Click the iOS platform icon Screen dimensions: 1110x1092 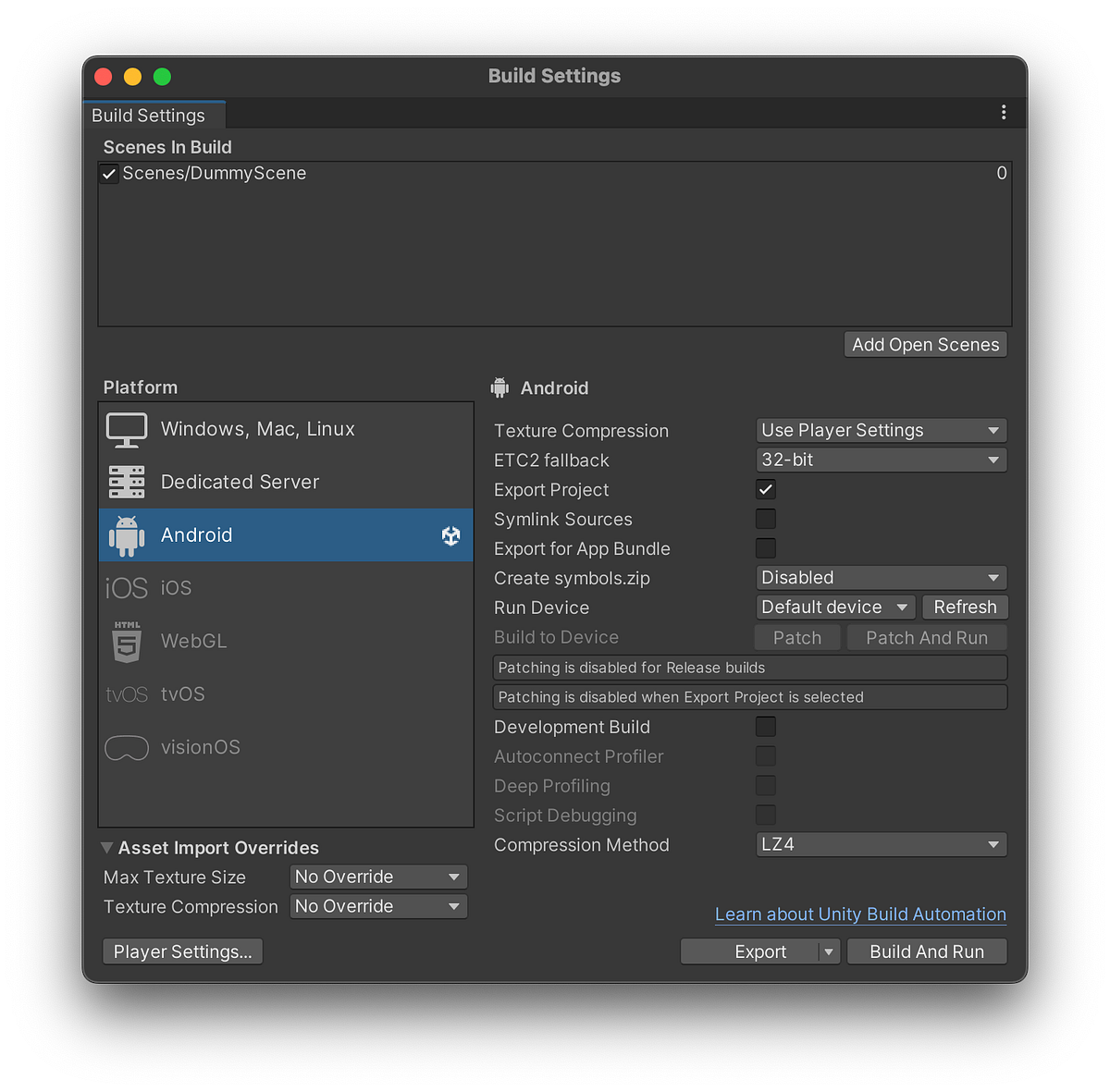[x=126, y=586]
